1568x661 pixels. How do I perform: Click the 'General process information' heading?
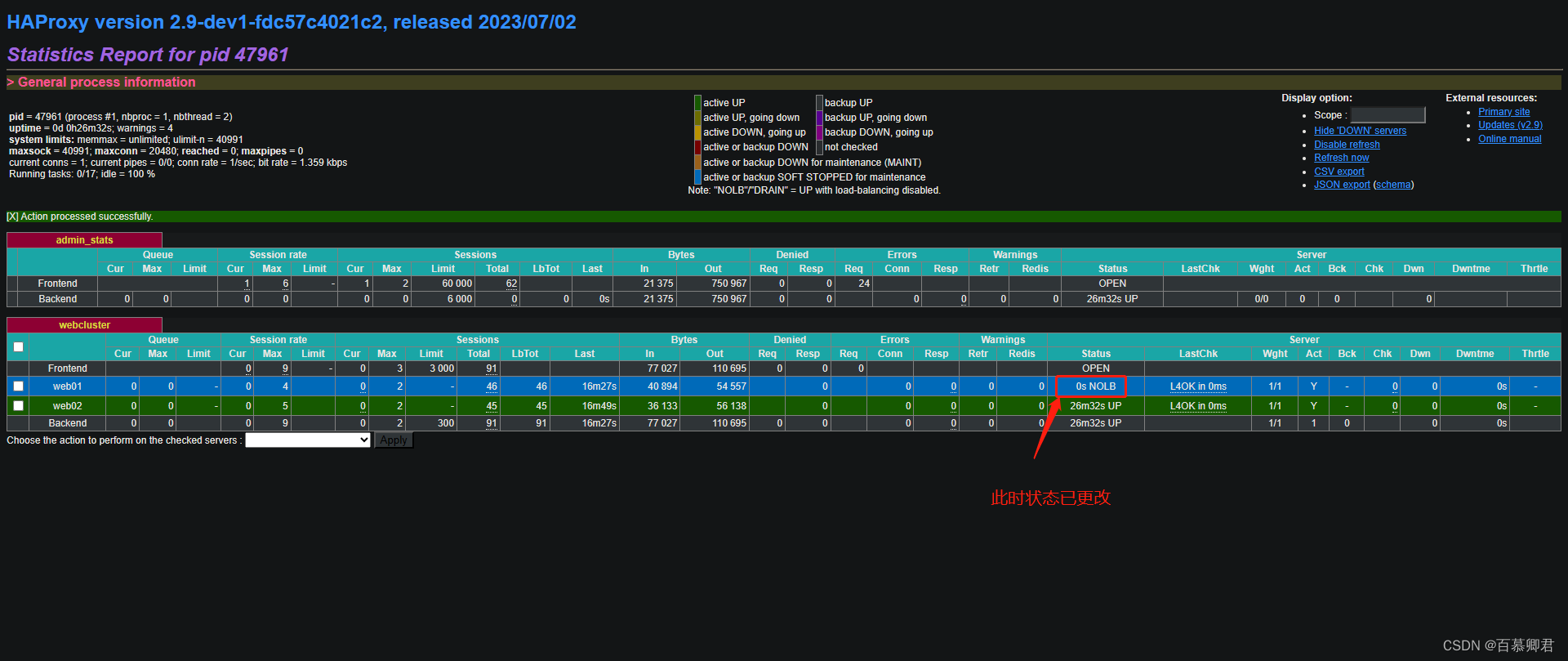click(x=107, y=82)
